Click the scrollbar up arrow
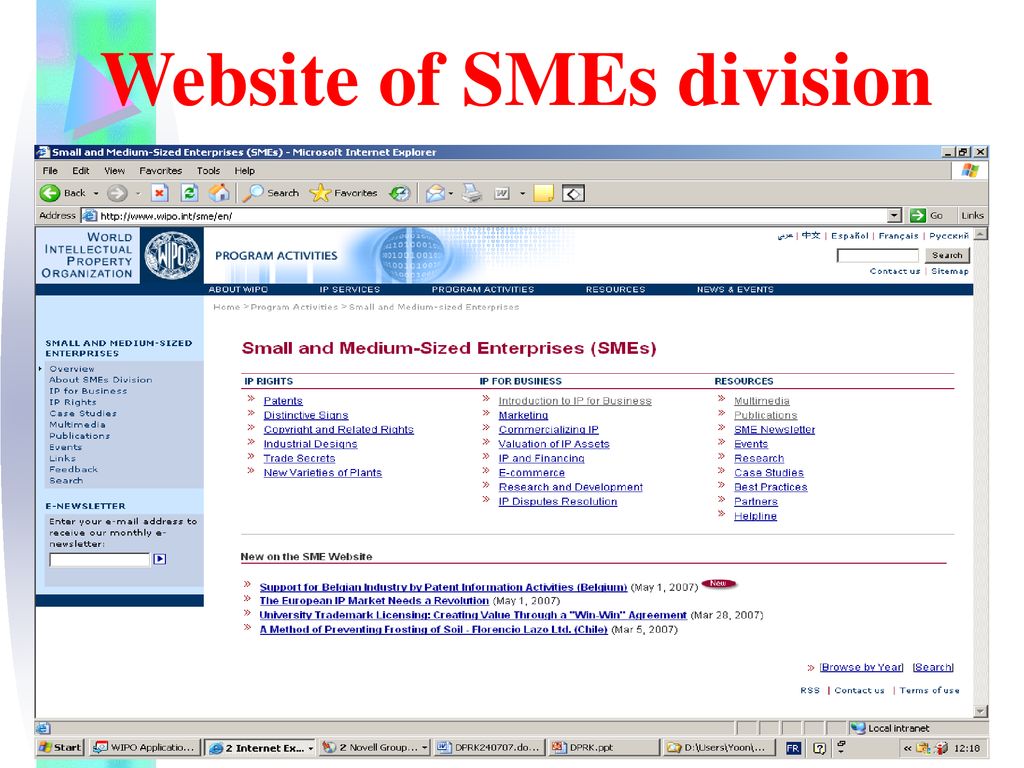 pyautogui.click(x=980, y=234)
